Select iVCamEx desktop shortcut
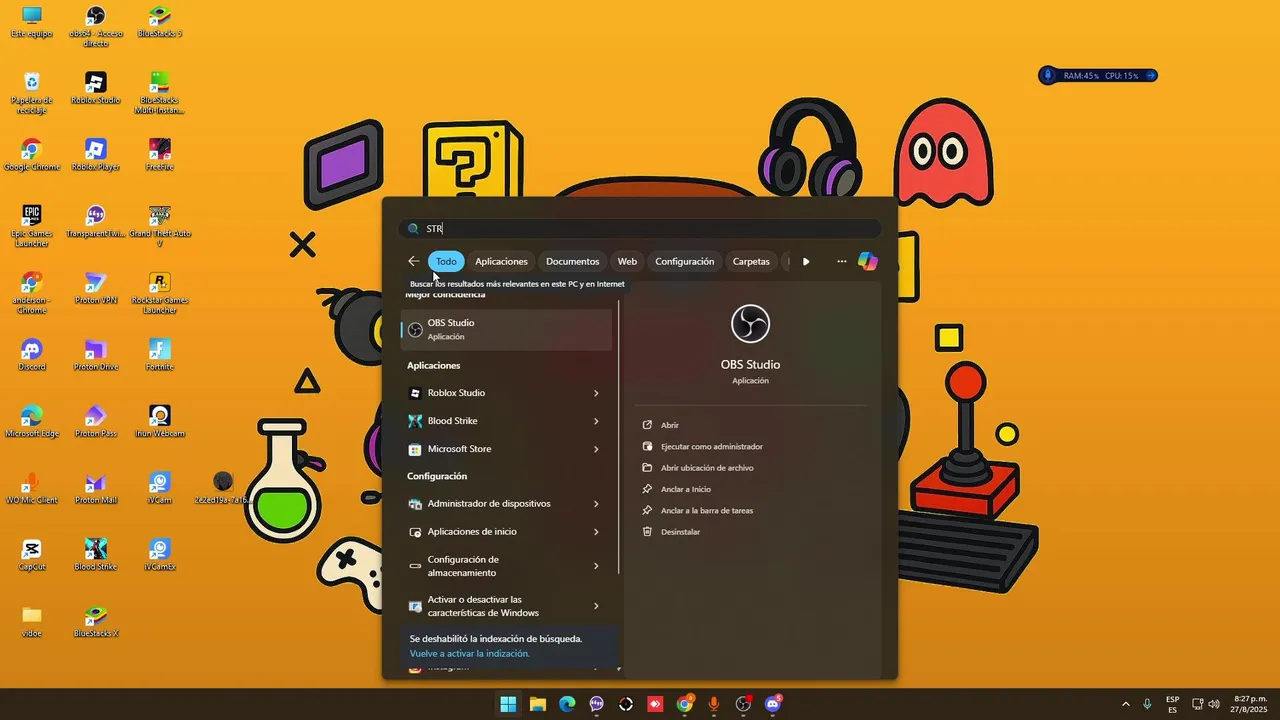Image resolution: width=1280 pixels, height=720 pixels. click(x=159, y=555)
